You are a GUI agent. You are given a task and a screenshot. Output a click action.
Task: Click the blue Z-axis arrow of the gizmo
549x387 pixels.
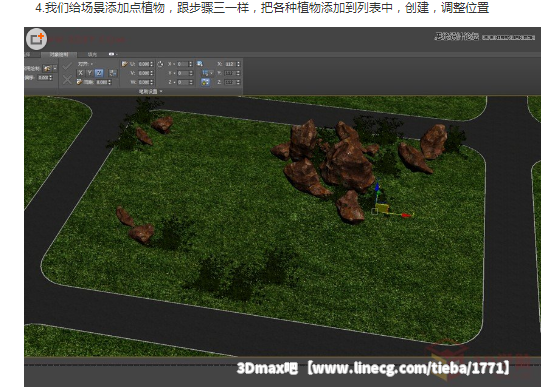[377, 187]
